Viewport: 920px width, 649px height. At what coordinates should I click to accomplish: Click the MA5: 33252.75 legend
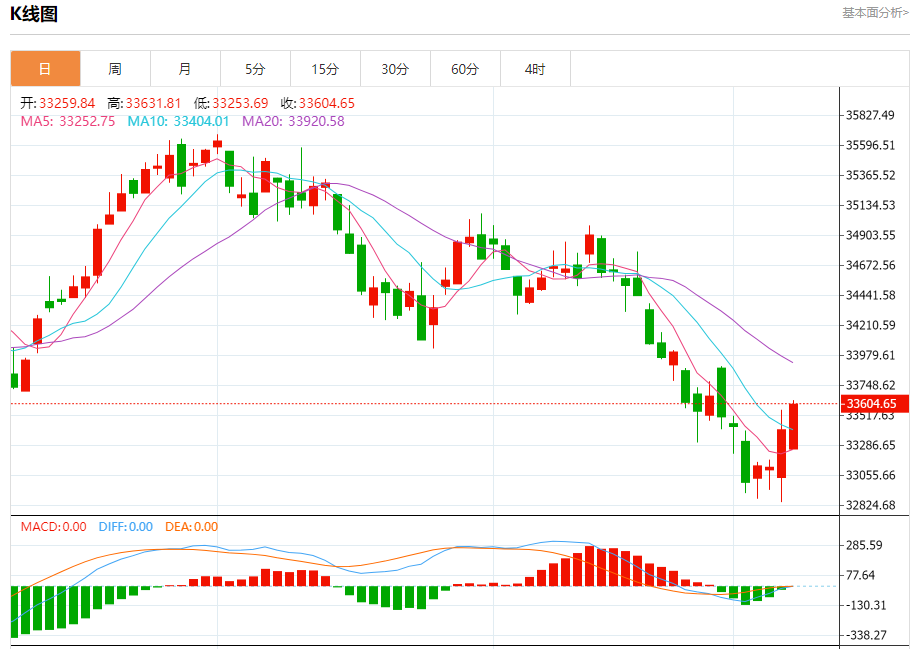pos(67,121)
